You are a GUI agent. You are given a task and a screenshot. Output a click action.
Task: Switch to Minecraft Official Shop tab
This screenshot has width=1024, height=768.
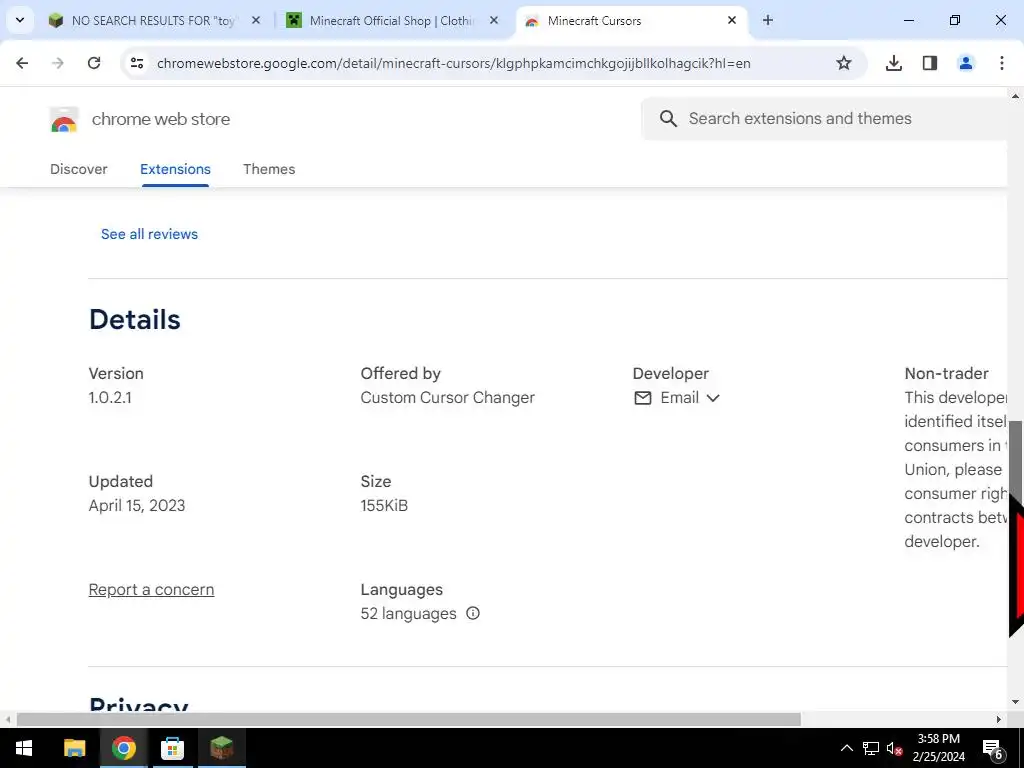tap(392, 20)
